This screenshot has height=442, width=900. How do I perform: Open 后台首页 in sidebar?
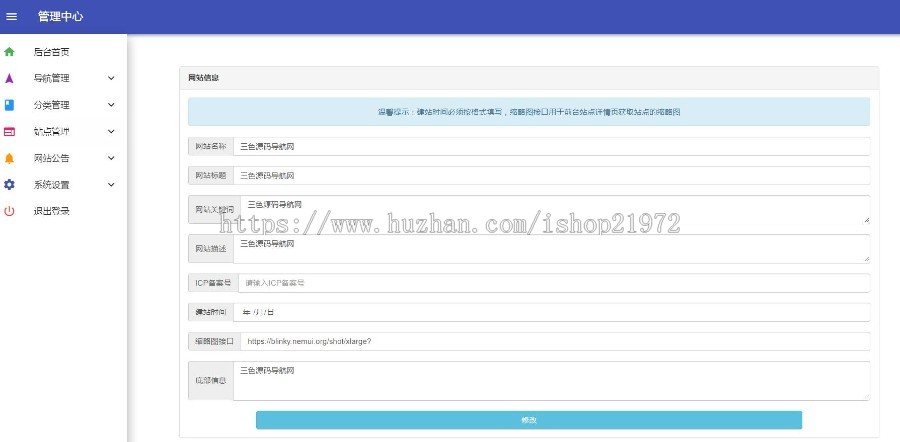(x=52, y=52)
